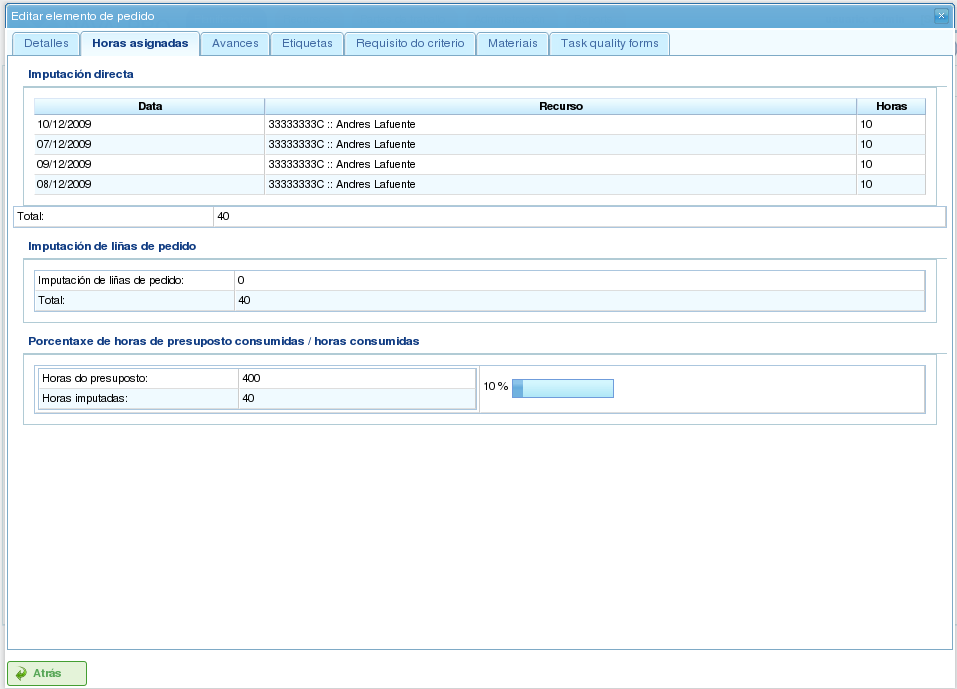Close the Editar elemento de pedido dialog

941,16
